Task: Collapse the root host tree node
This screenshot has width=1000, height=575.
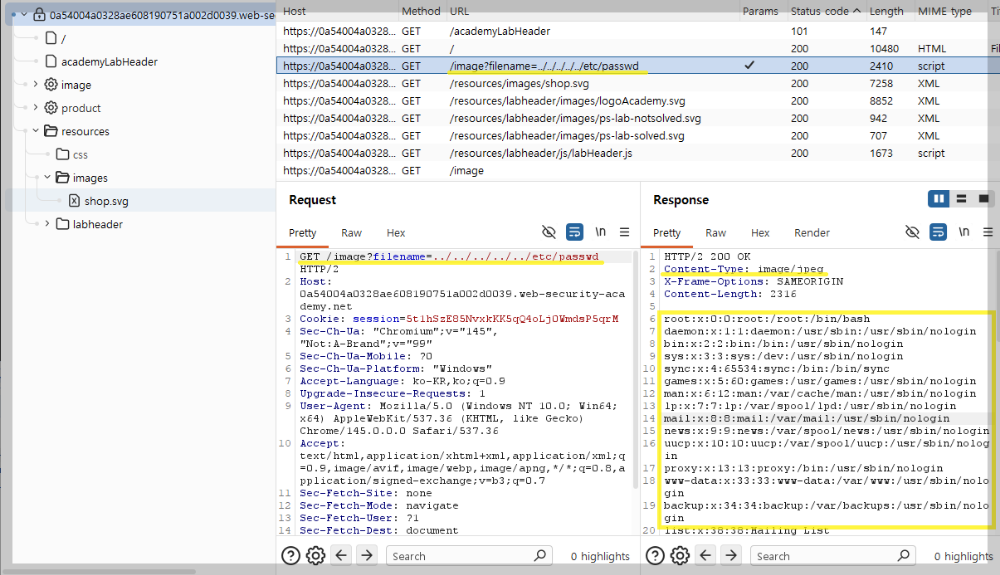Action: [x=24, y=14]
